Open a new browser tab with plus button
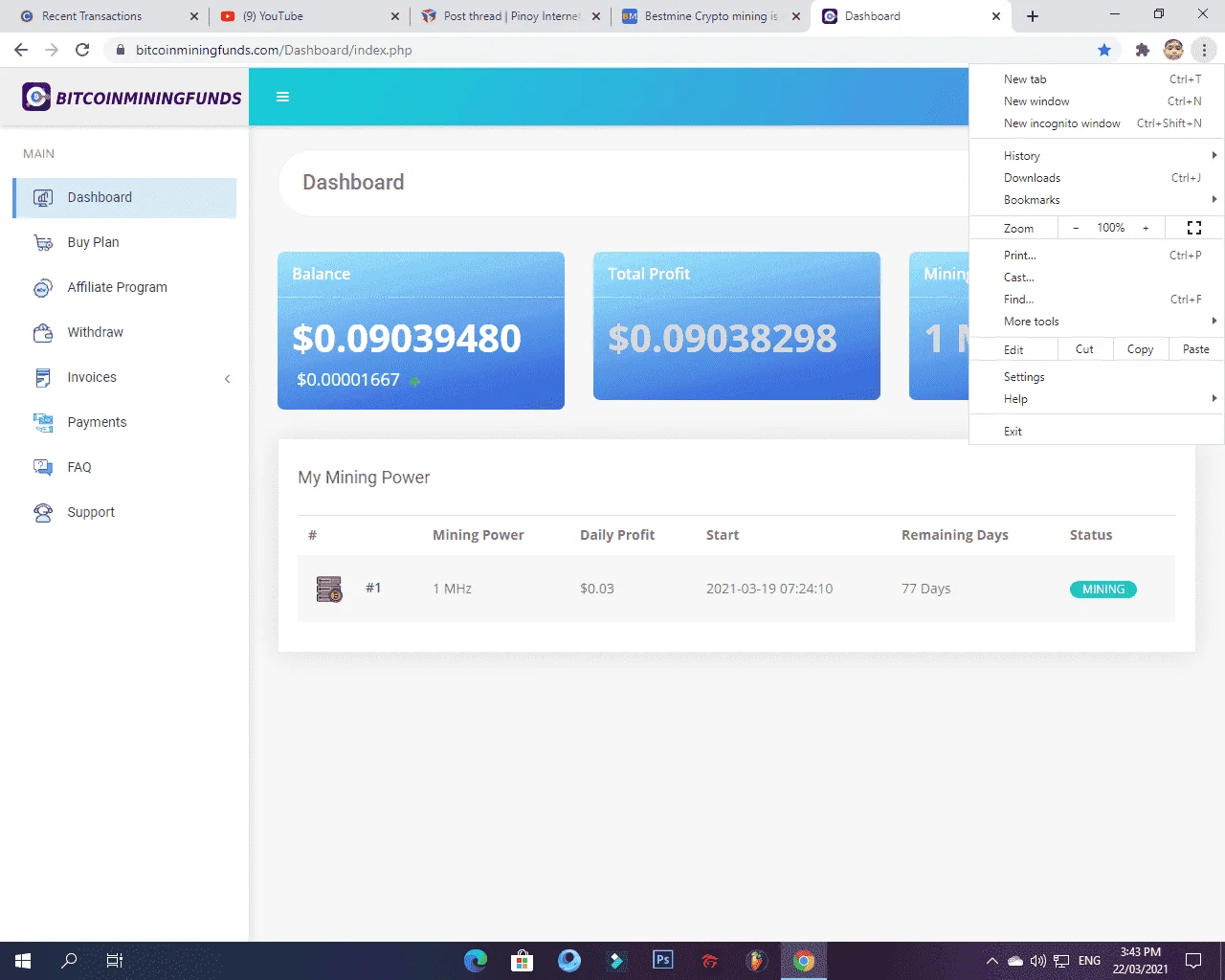The image size is (1225, 980). [x=1033, y=16]
